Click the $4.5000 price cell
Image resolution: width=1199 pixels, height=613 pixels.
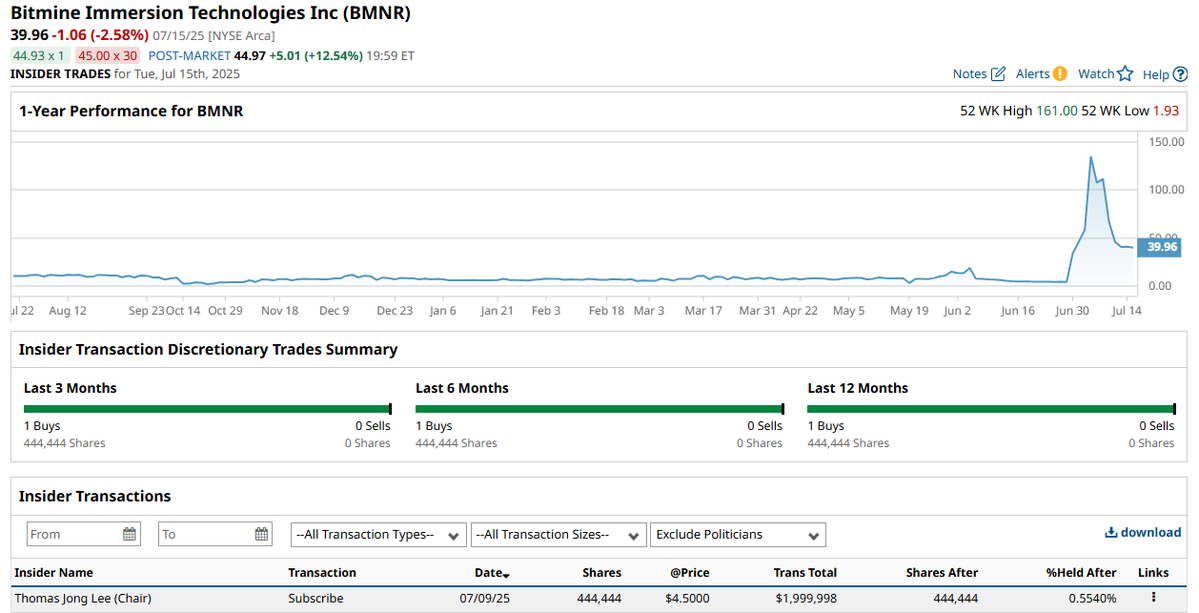pyautogui.click(x=687, y=598)
